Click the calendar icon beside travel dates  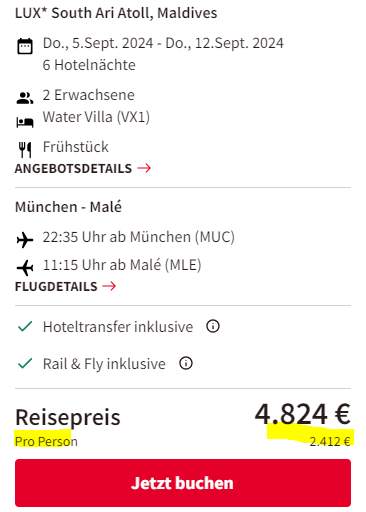tap(25, 46)
